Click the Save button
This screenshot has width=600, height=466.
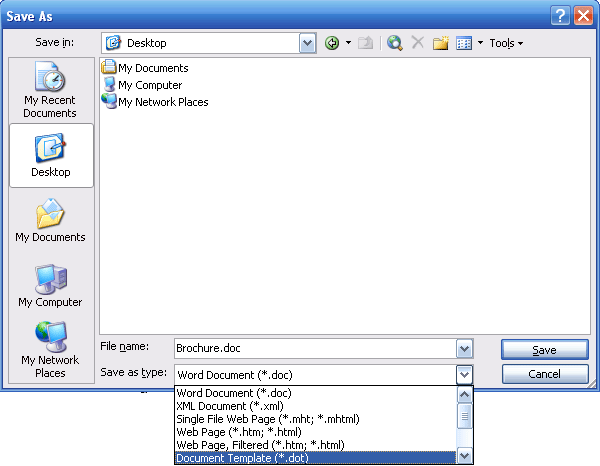tap(544, 350)
